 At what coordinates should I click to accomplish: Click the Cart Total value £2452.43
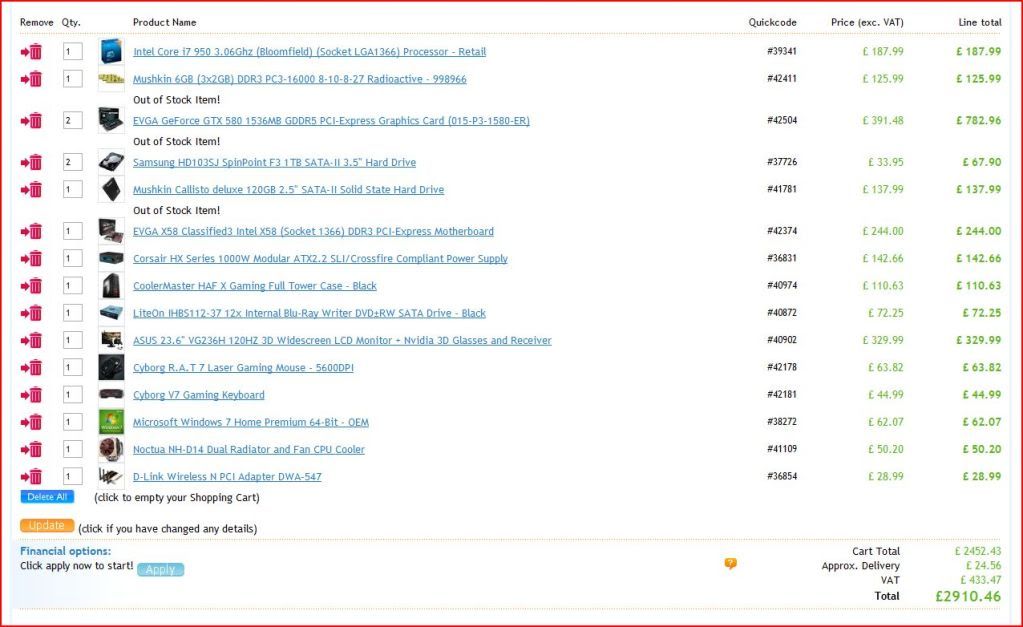point(977,551)
